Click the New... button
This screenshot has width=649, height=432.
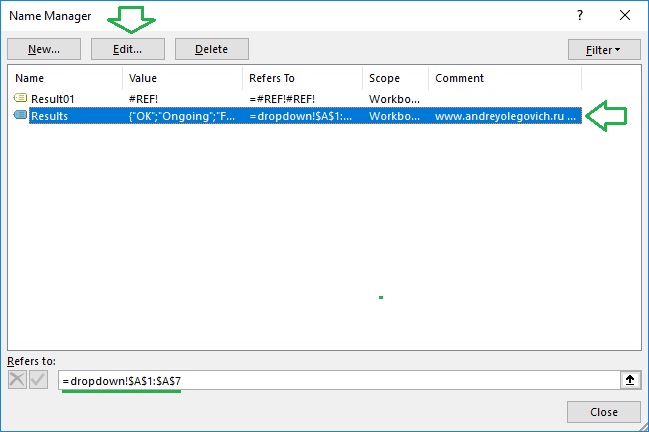(x=44, y=49)
